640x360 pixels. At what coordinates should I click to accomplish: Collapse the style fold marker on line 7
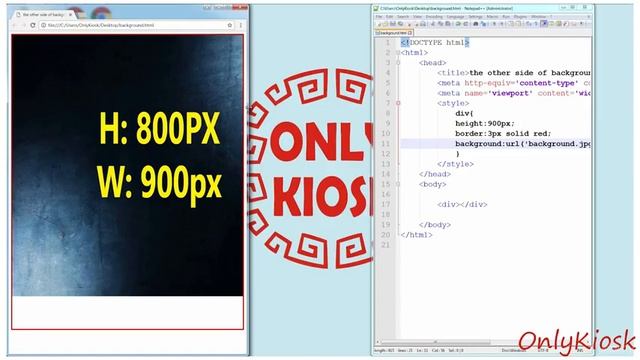point(398,103)
